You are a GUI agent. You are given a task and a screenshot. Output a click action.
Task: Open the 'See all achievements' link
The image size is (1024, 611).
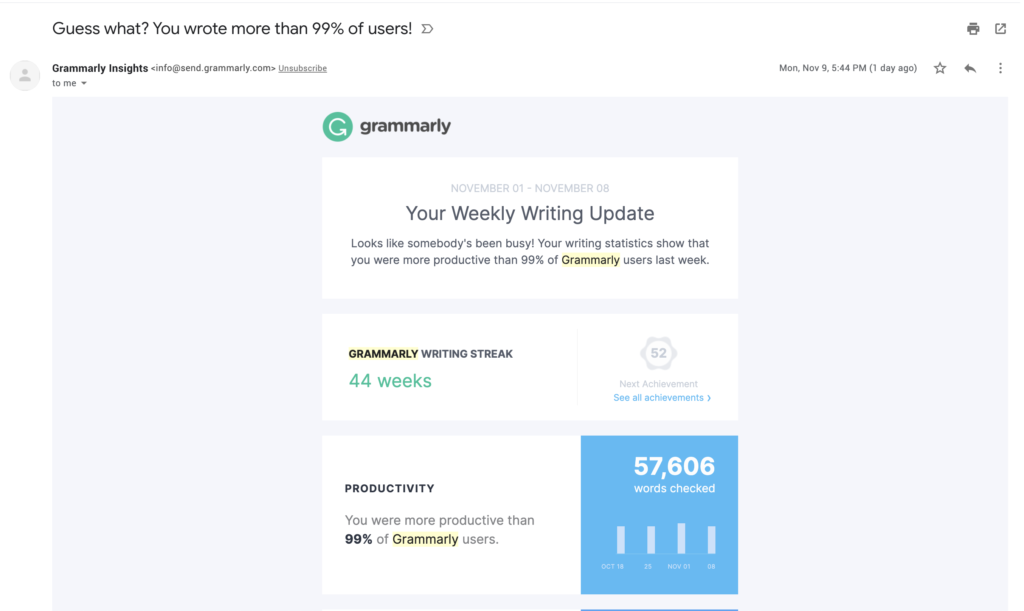(661, 397)
